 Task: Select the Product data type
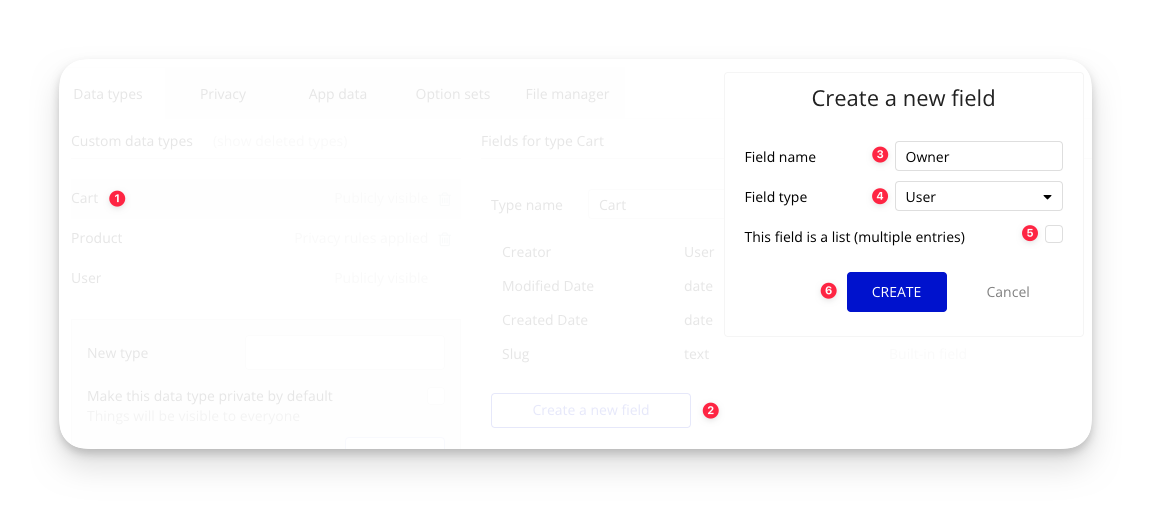97,238
